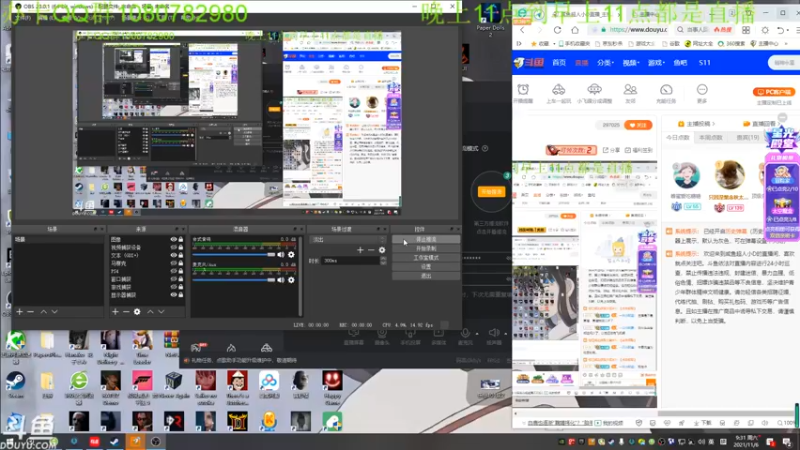Image resolution: width=800 pixels, height=450 pixels.
Task: Expand Douyu 游戏 menu
Action: tap(656, 63)
